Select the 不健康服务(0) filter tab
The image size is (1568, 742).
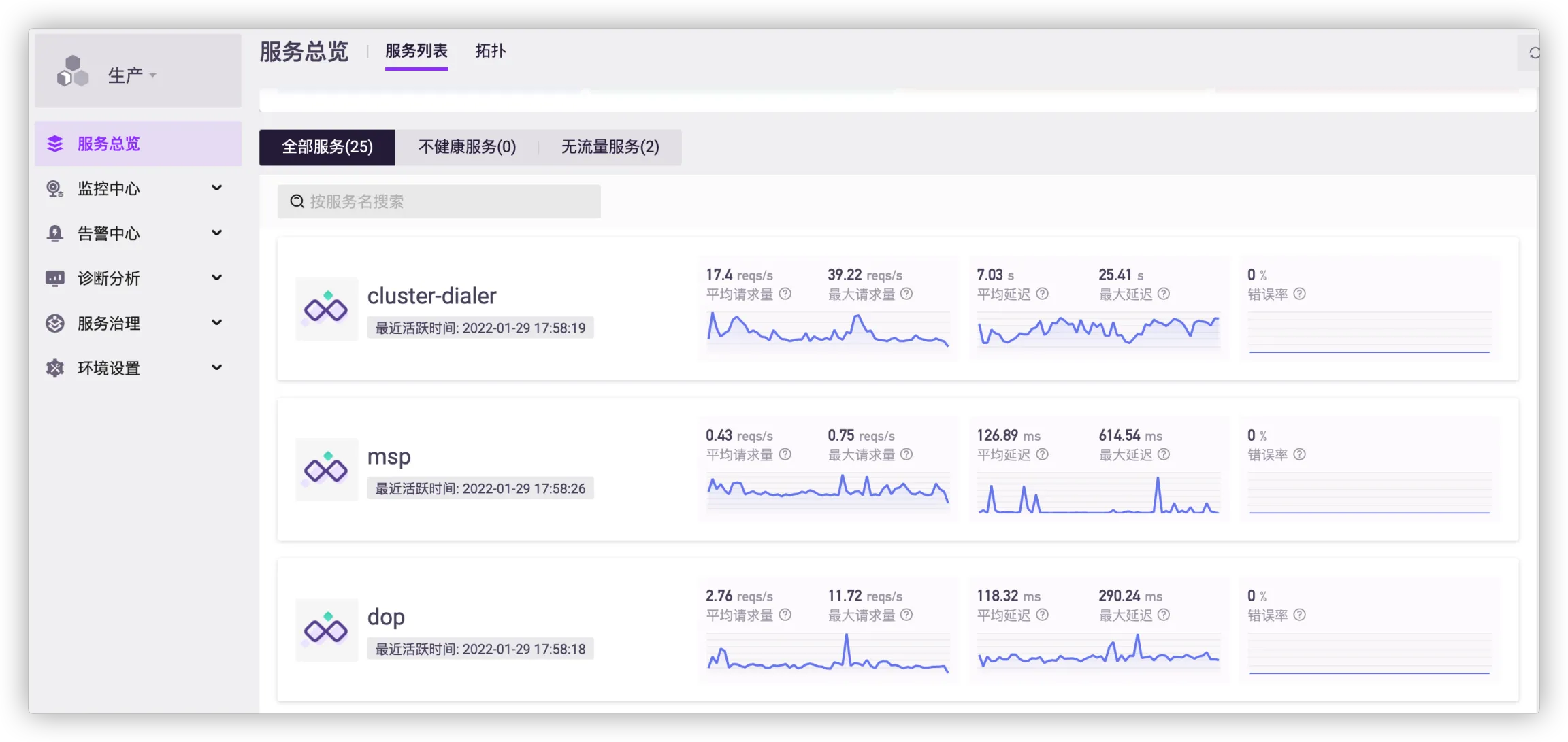[467, 147]
